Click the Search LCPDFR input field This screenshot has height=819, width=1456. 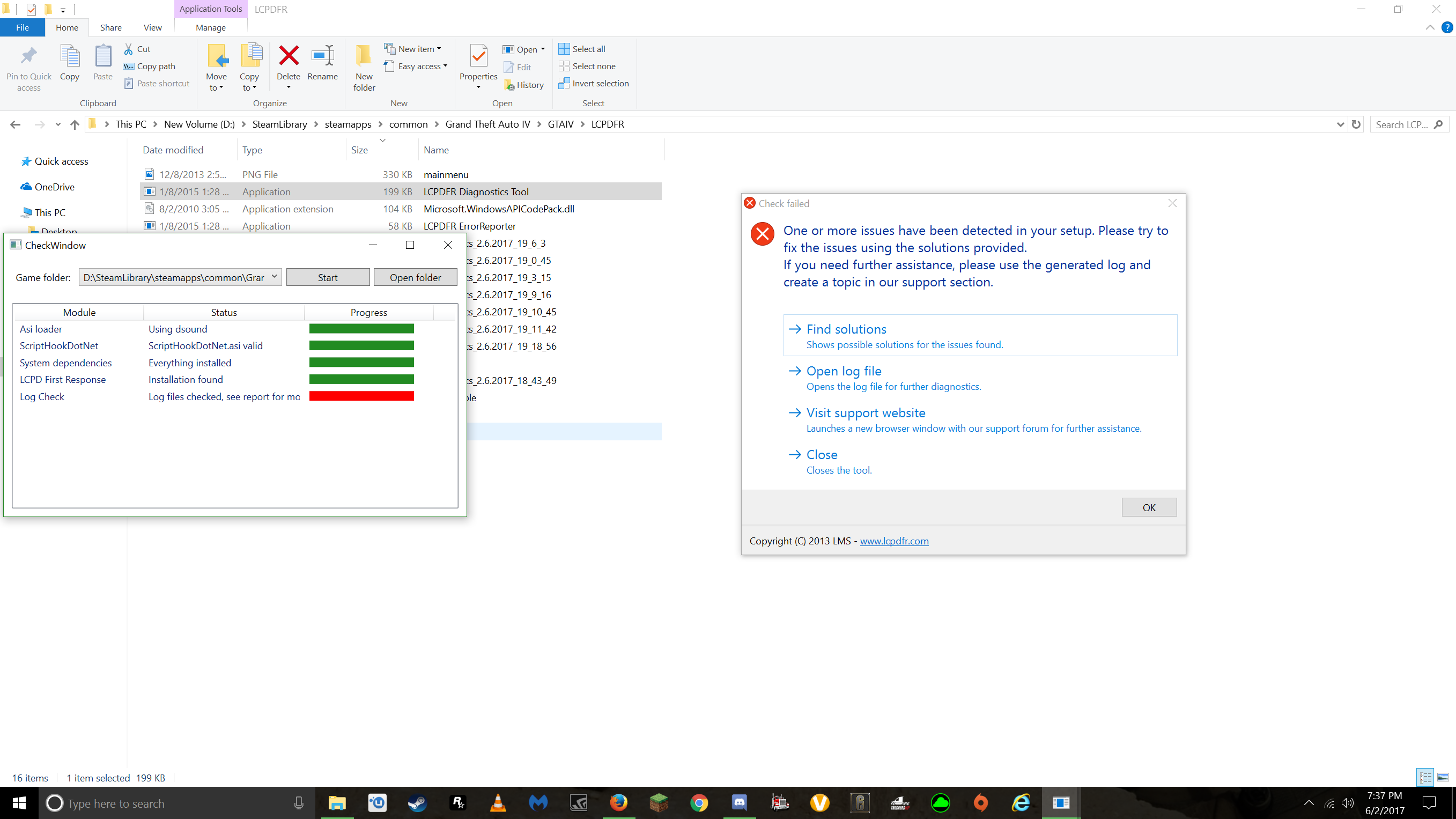point(1402,124)
